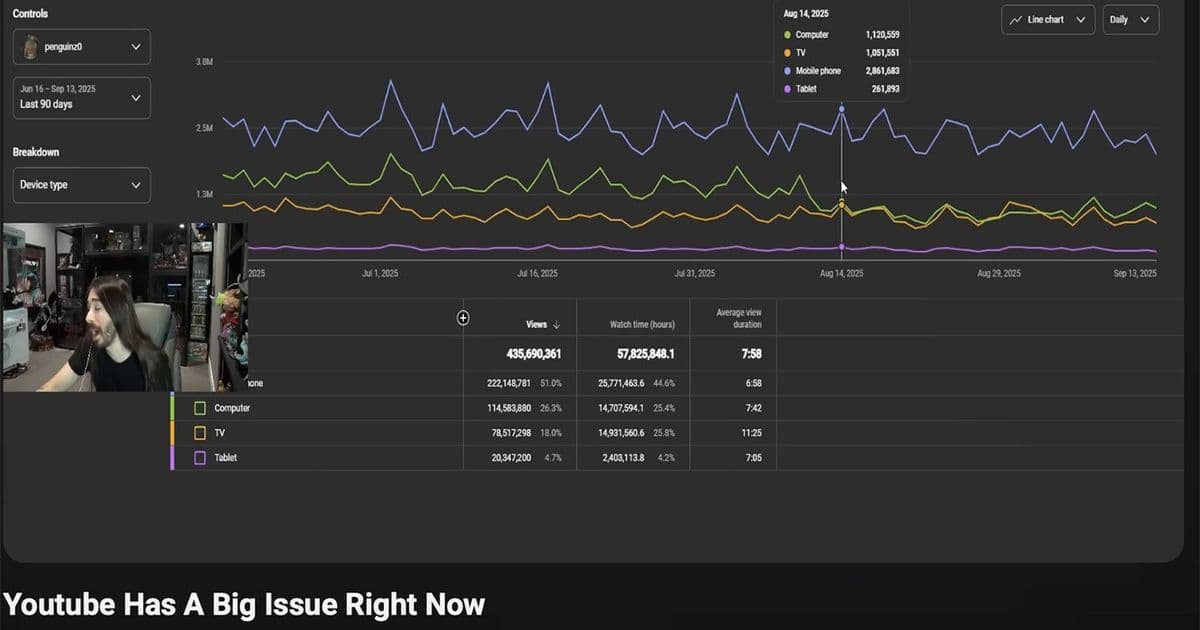Click the yellow TV dot in the tooltip
Image resolution: width=1200 pixels, height=630 pixels.
(789, 52)
